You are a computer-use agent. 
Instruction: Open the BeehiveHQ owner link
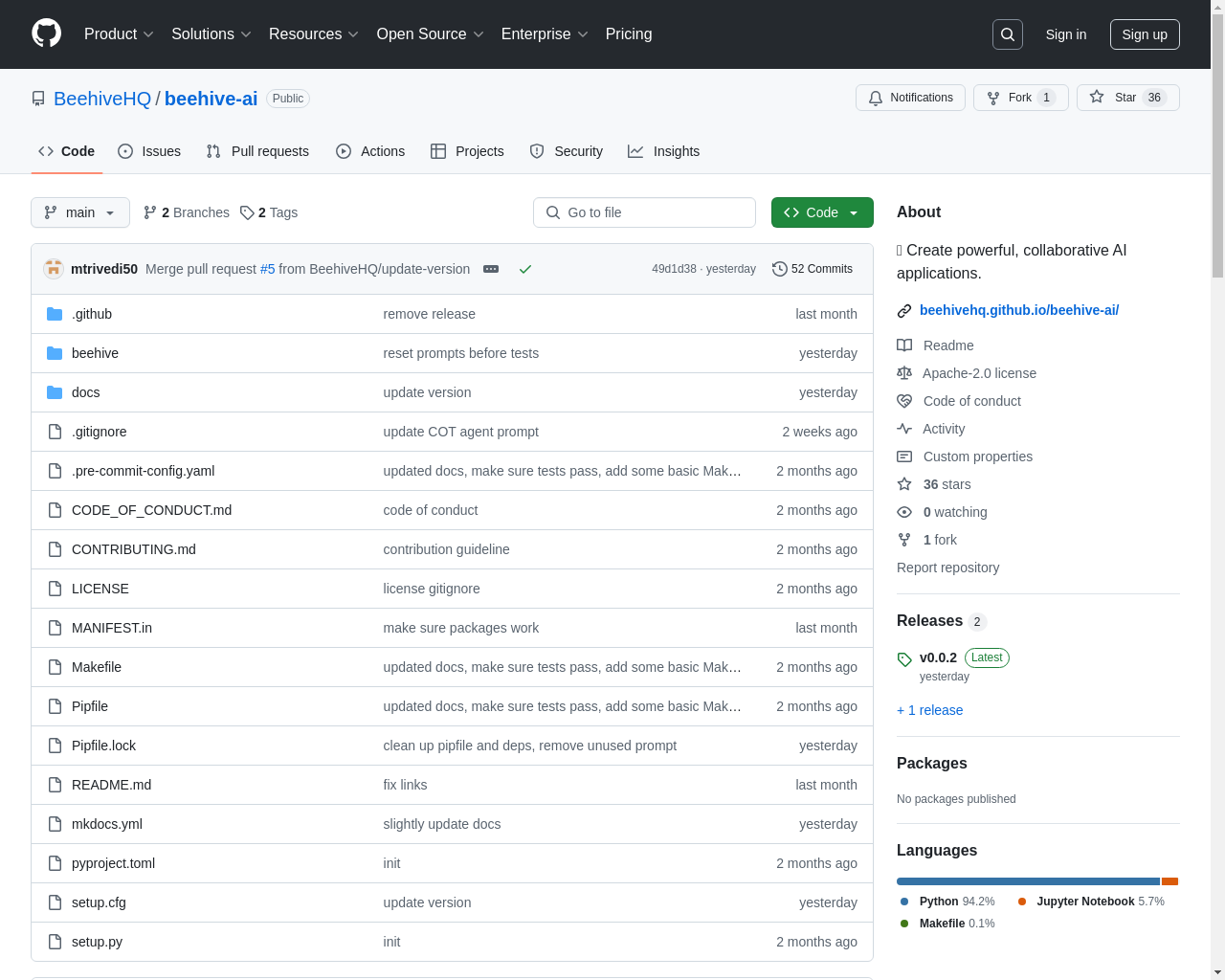tap(102, 99)
